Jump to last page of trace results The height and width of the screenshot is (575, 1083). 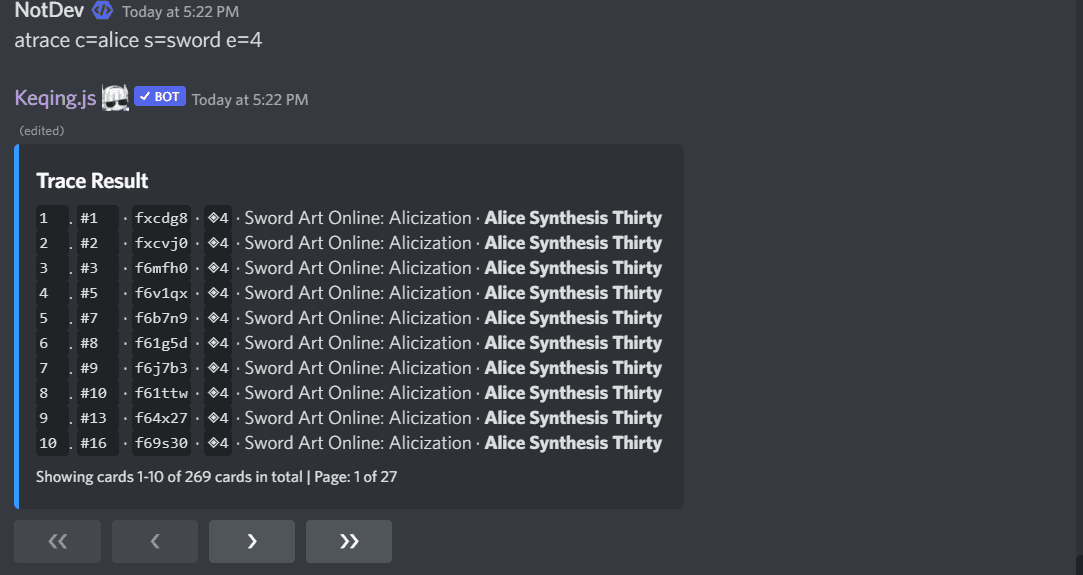[349, 541]
